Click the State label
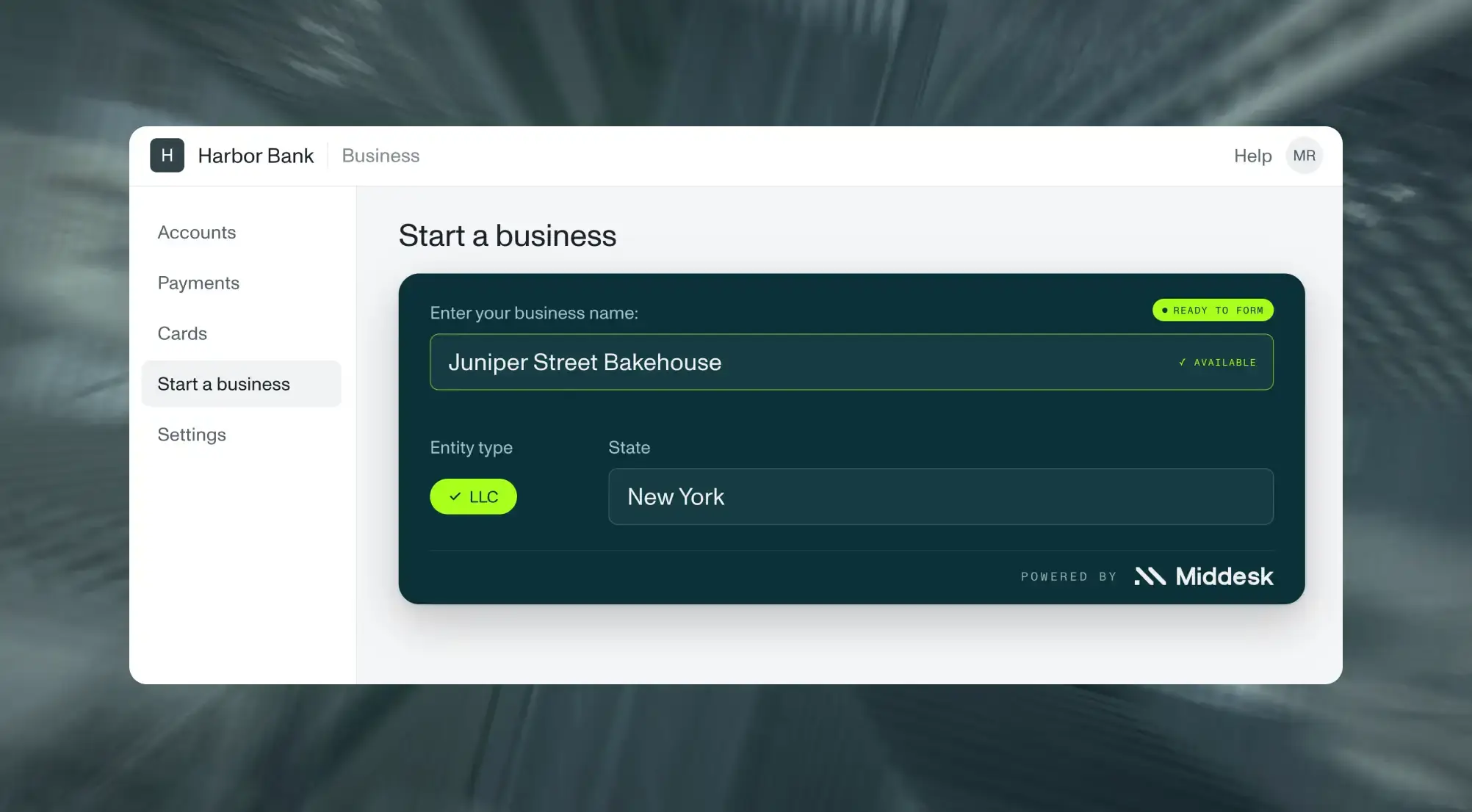 (629, 448)
